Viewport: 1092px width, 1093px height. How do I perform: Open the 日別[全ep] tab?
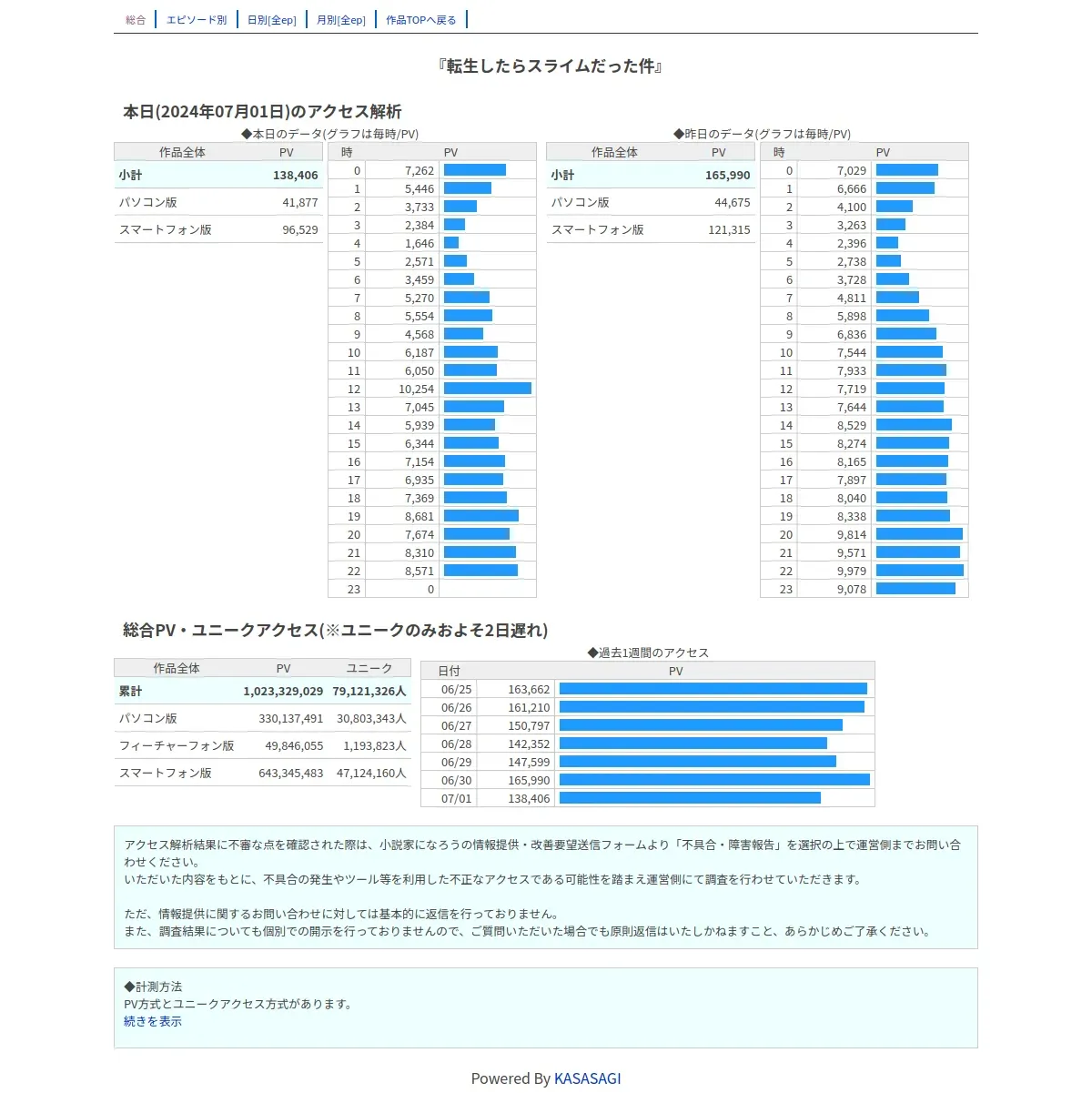(x=272, y=20)
